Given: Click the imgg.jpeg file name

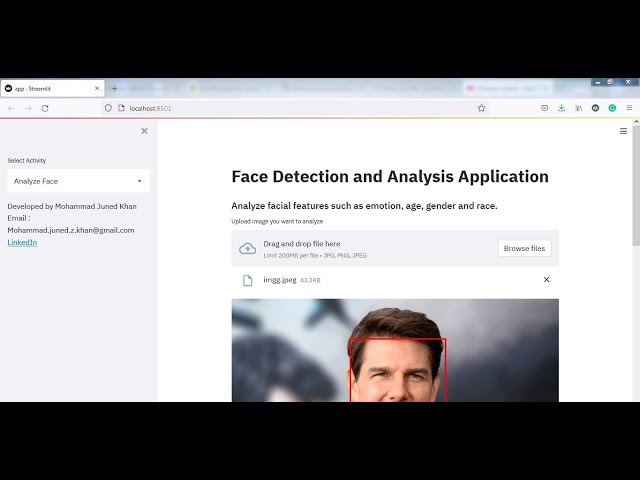Looking at the screenshot, I should (280, 280).
